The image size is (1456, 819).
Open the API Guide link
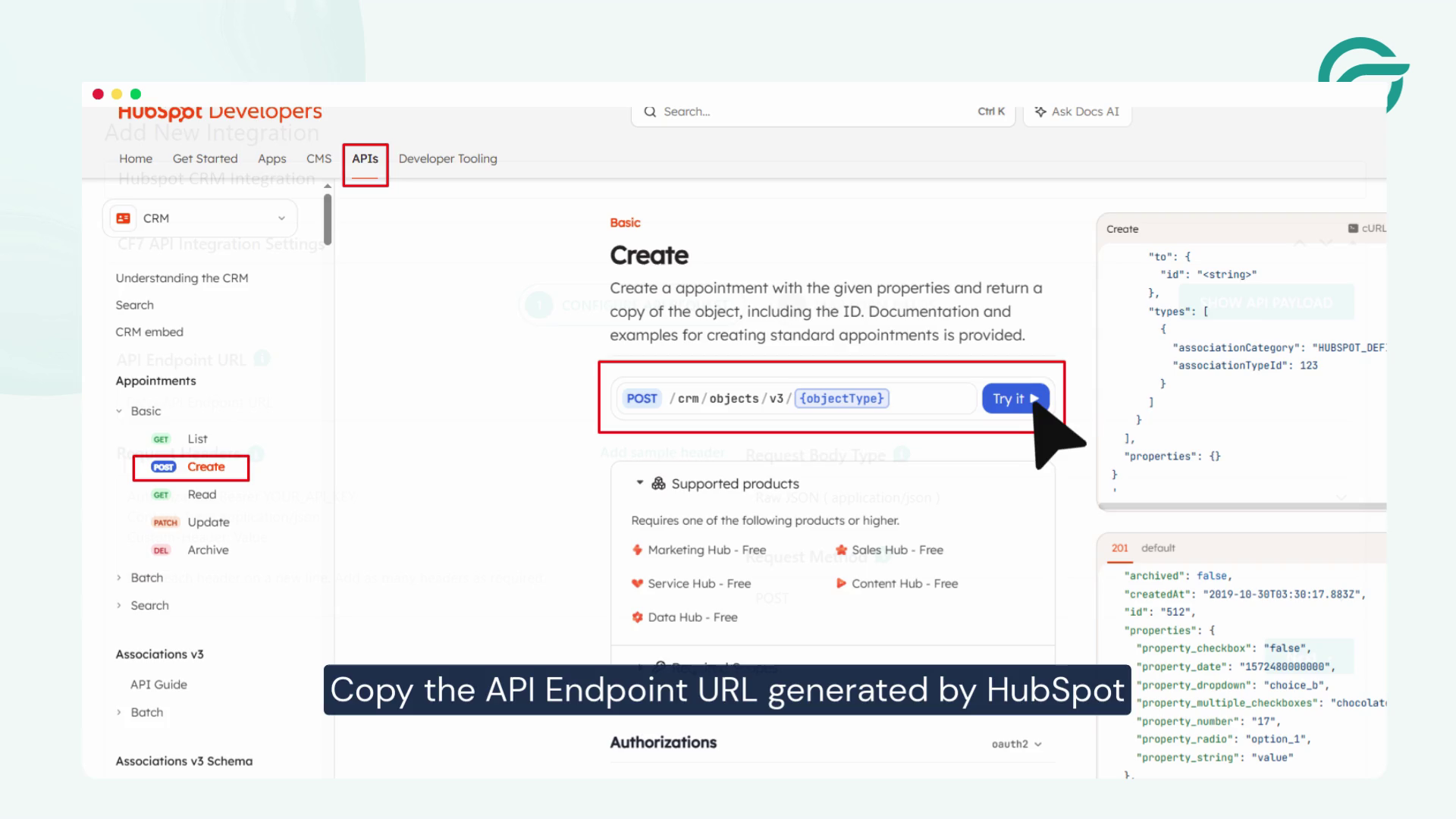pos(158,684)
